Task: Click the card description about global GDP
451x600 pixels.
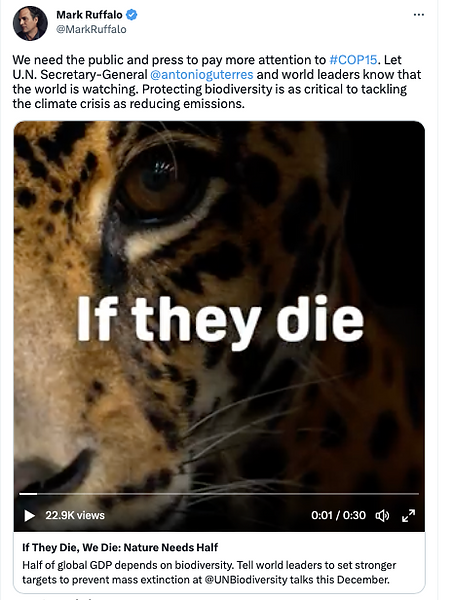Action: point(209,572)
